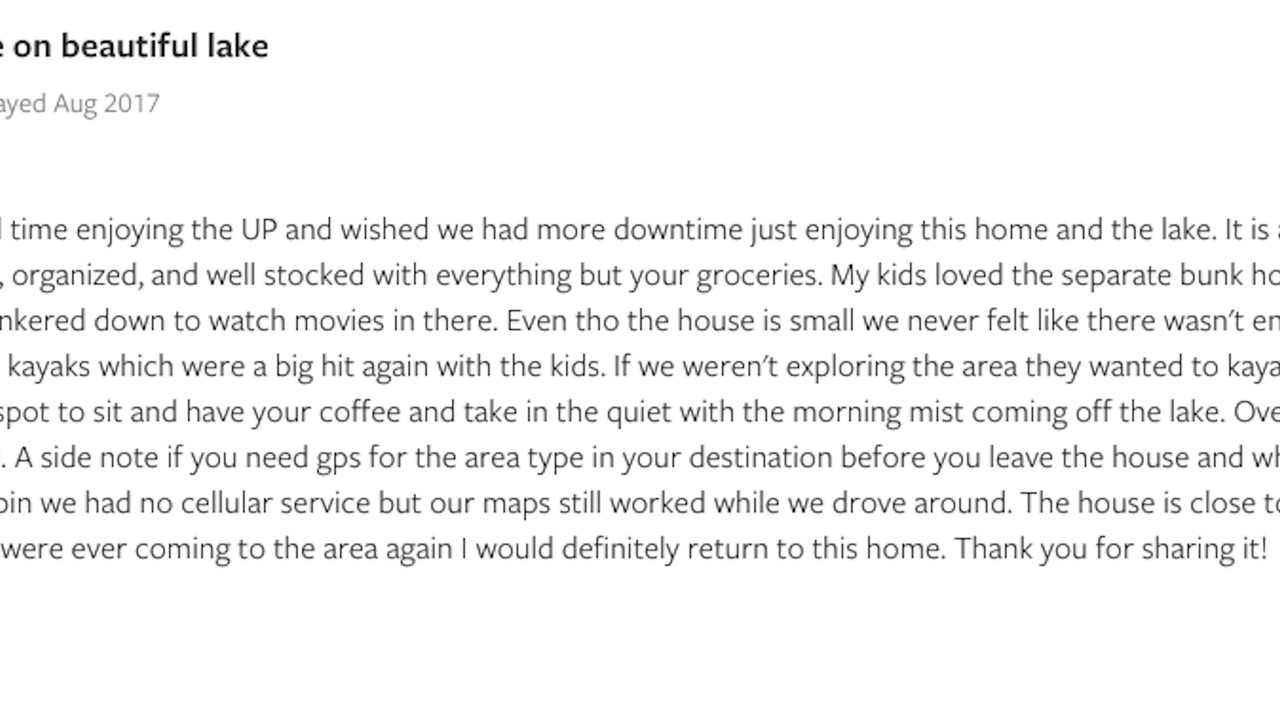This screenshot has height=720, width=1280.
Task: Click the word "gps" in the review
Action: [338, 458]
